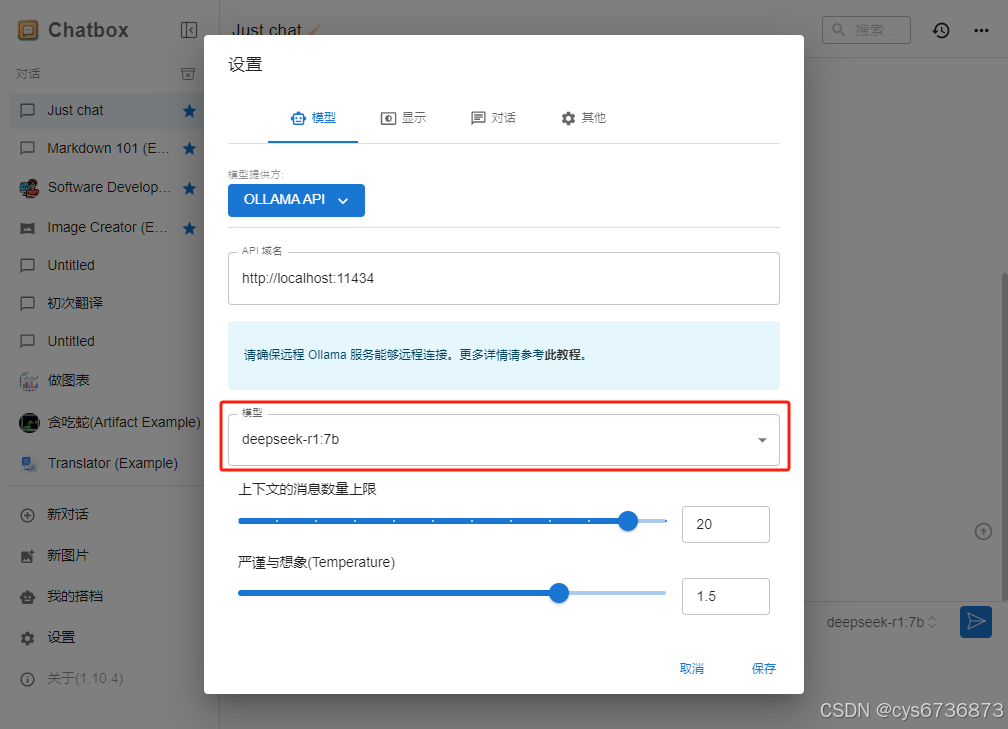
Task: Click the 新图片 image-add icon
Action: (x=28, y=556)
